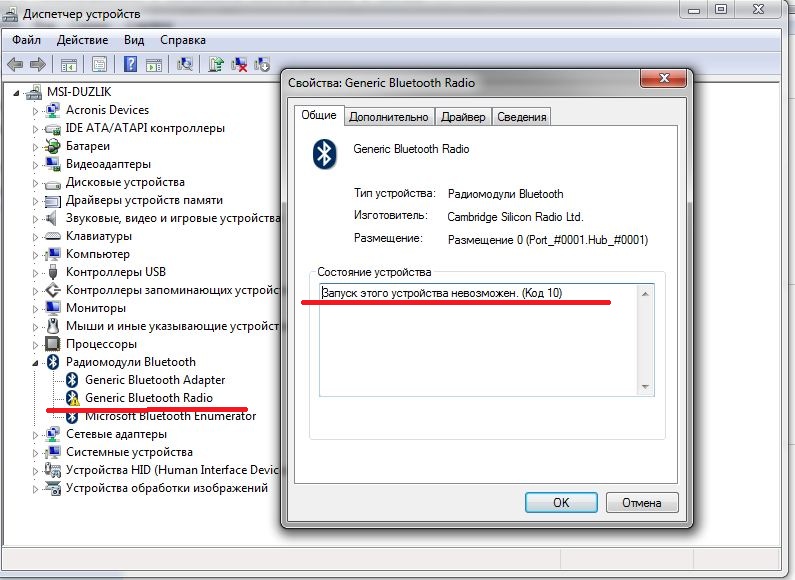Screen dimensions: 795x580
Task: Click the Help question mark toolbar icon
Action: [129, 64]
